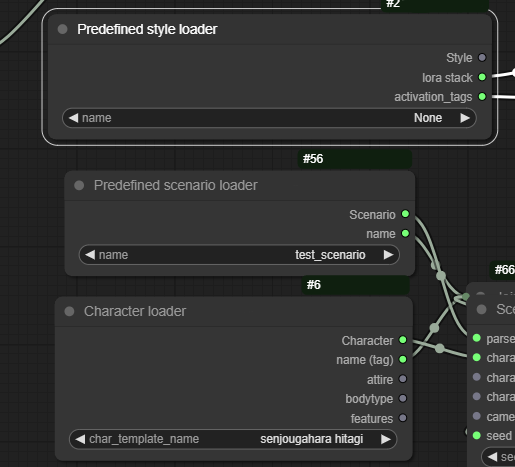Click the features output socket
The image size is (515, 467).
(403, 418)
